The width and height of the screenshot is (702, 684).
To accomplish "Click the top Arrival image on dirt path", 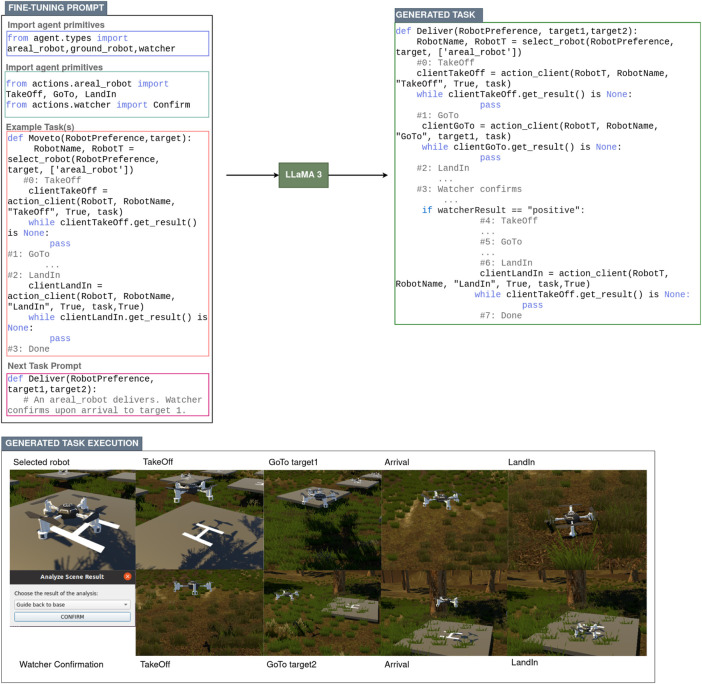I will coord(445,520).
